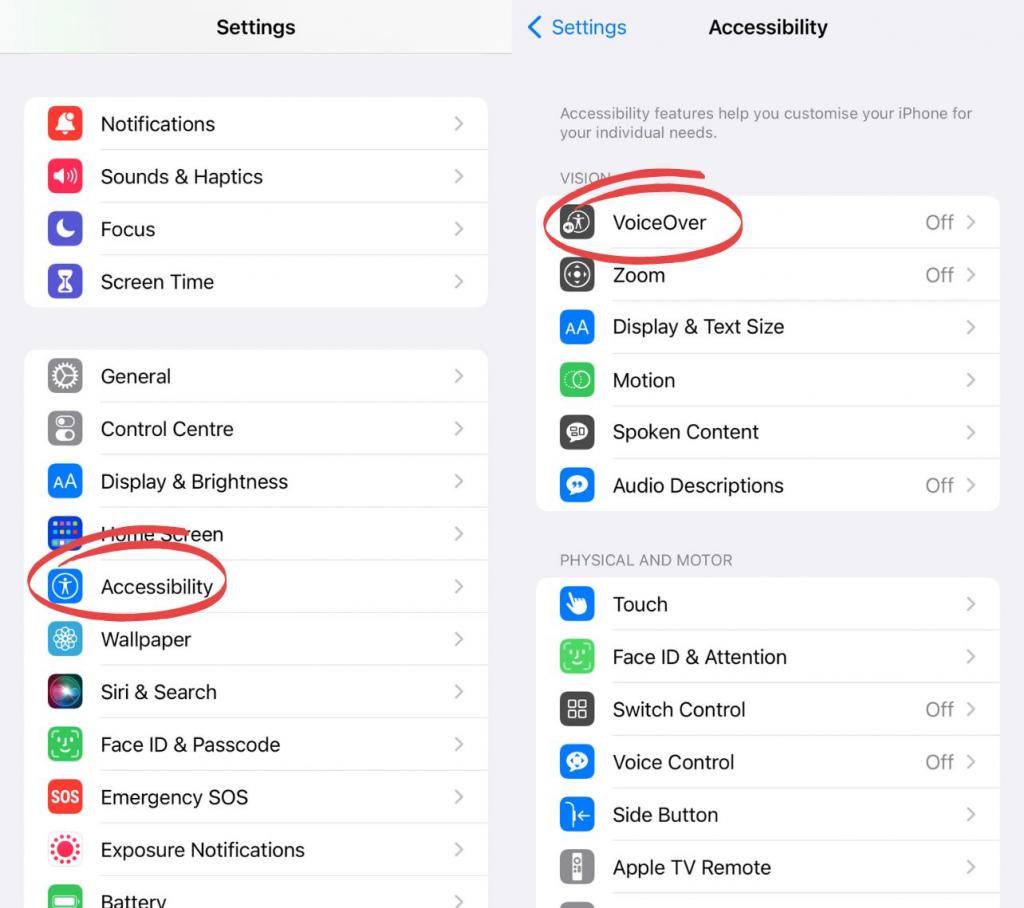Tap the Spoken Content speech bubble icon
This screenshot has width=1024, height=908.
tap(577, 432)
